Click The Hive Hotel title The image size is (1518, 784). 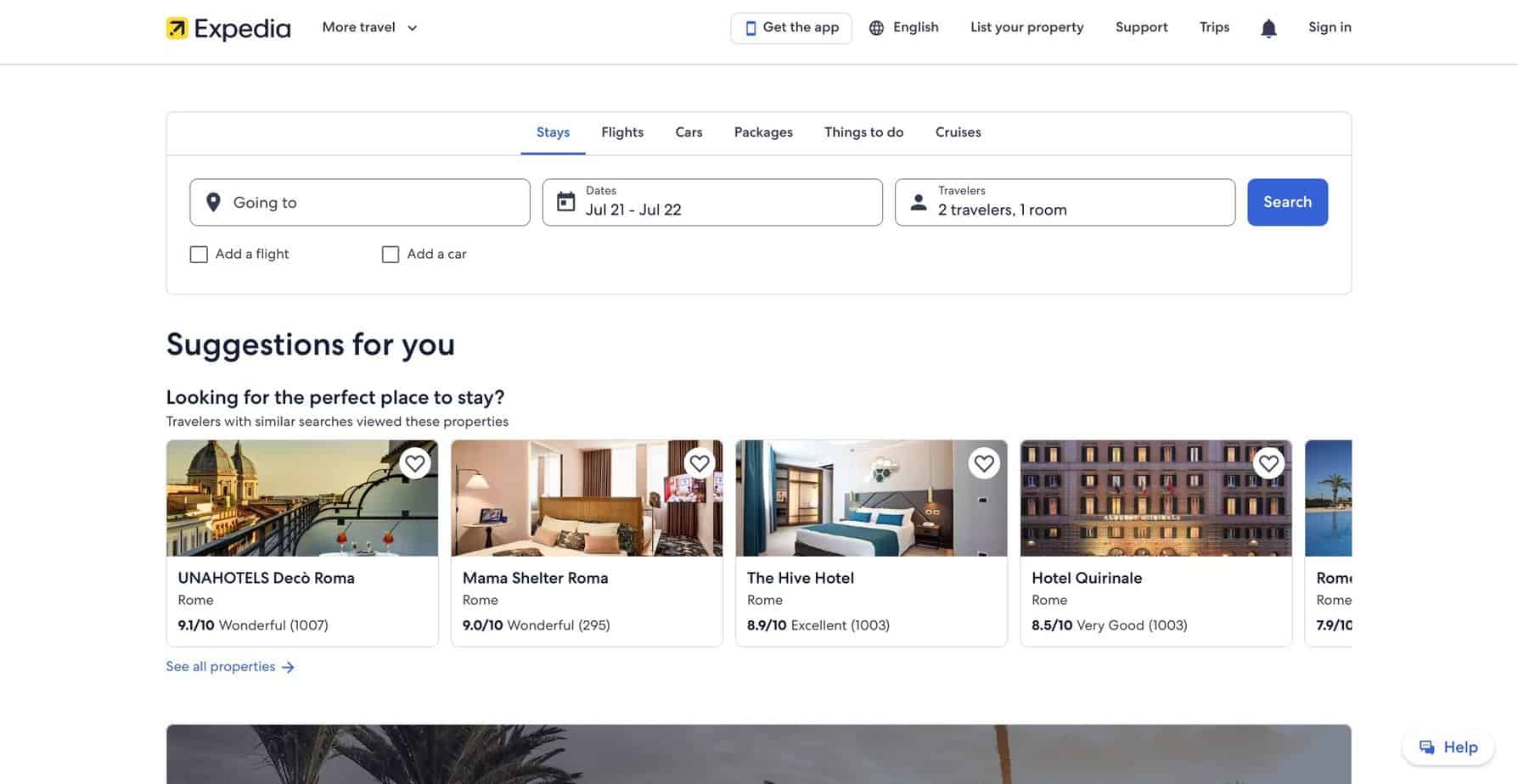coord(801,578)
